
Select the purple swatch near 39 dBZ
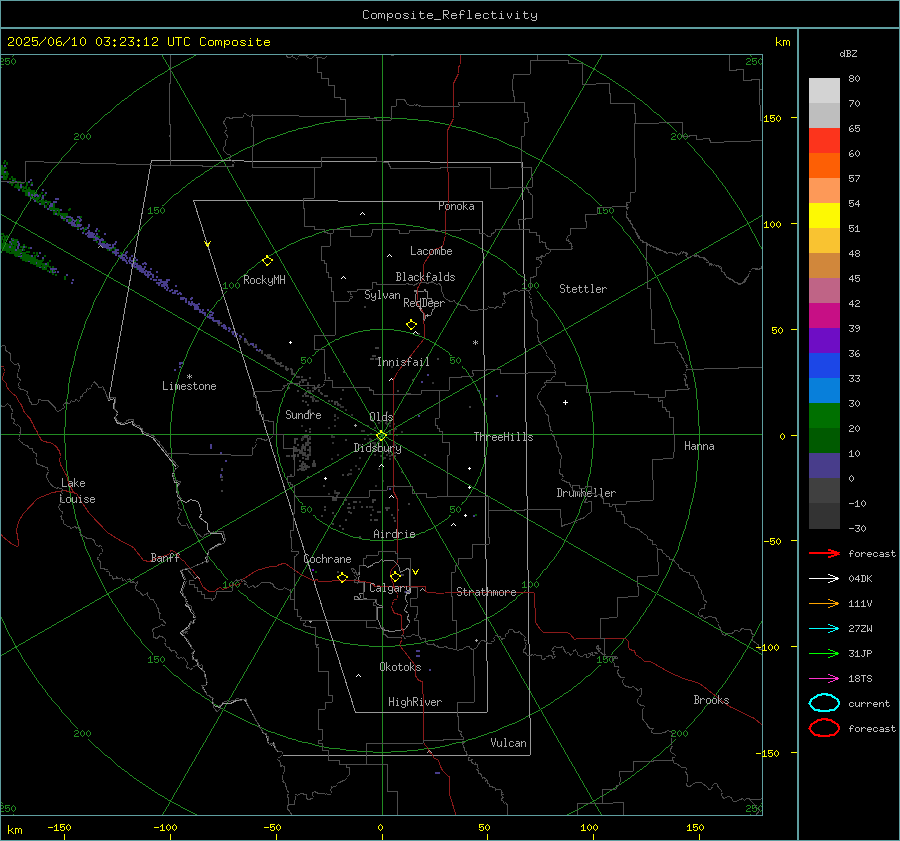[824, 340]
